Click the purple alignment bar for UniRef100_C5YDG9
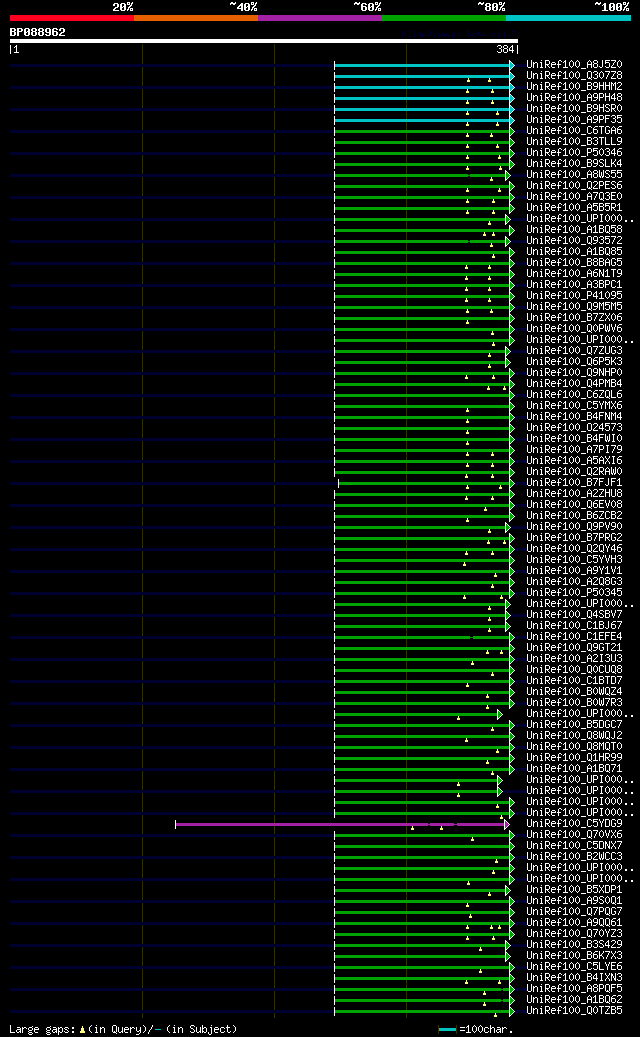640x1037 pixels. [x=340, y=824]
